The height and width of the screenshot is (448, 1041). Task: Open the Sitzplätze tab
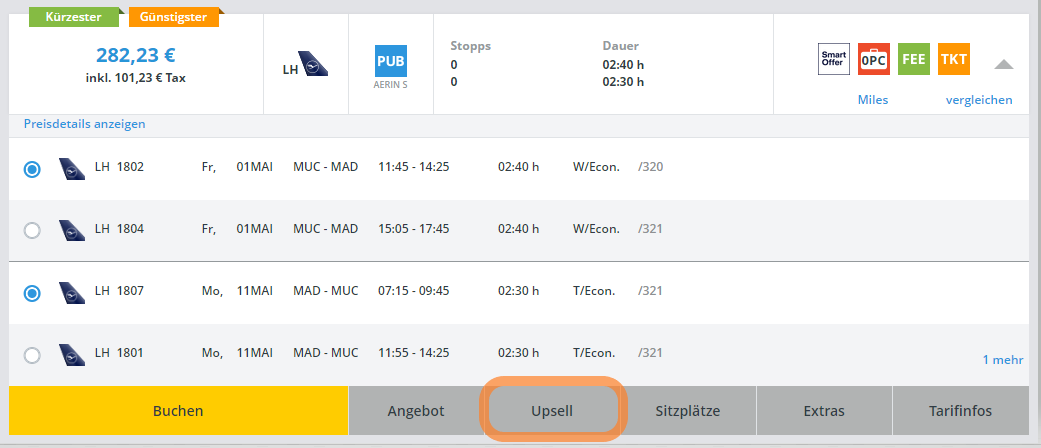point(687,411)
